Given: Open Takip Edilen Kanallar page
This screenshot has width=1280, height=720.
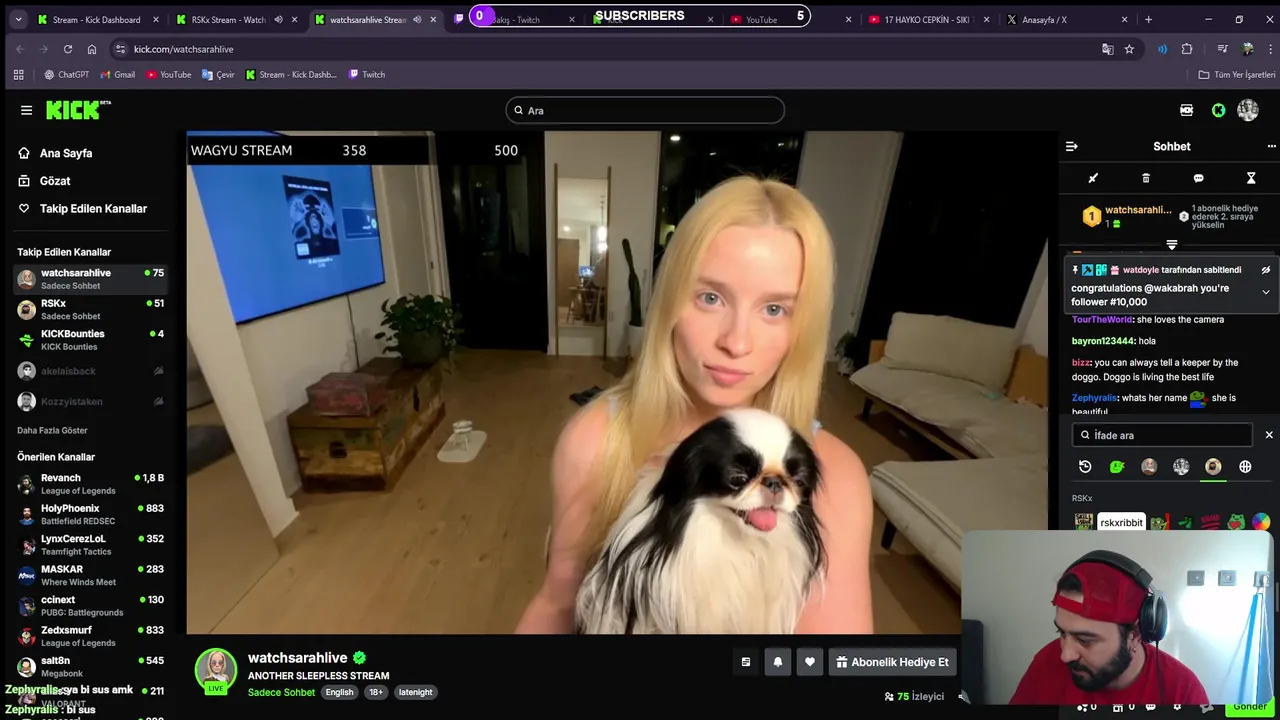Looking at the screenshot, I should pos(93,208).
